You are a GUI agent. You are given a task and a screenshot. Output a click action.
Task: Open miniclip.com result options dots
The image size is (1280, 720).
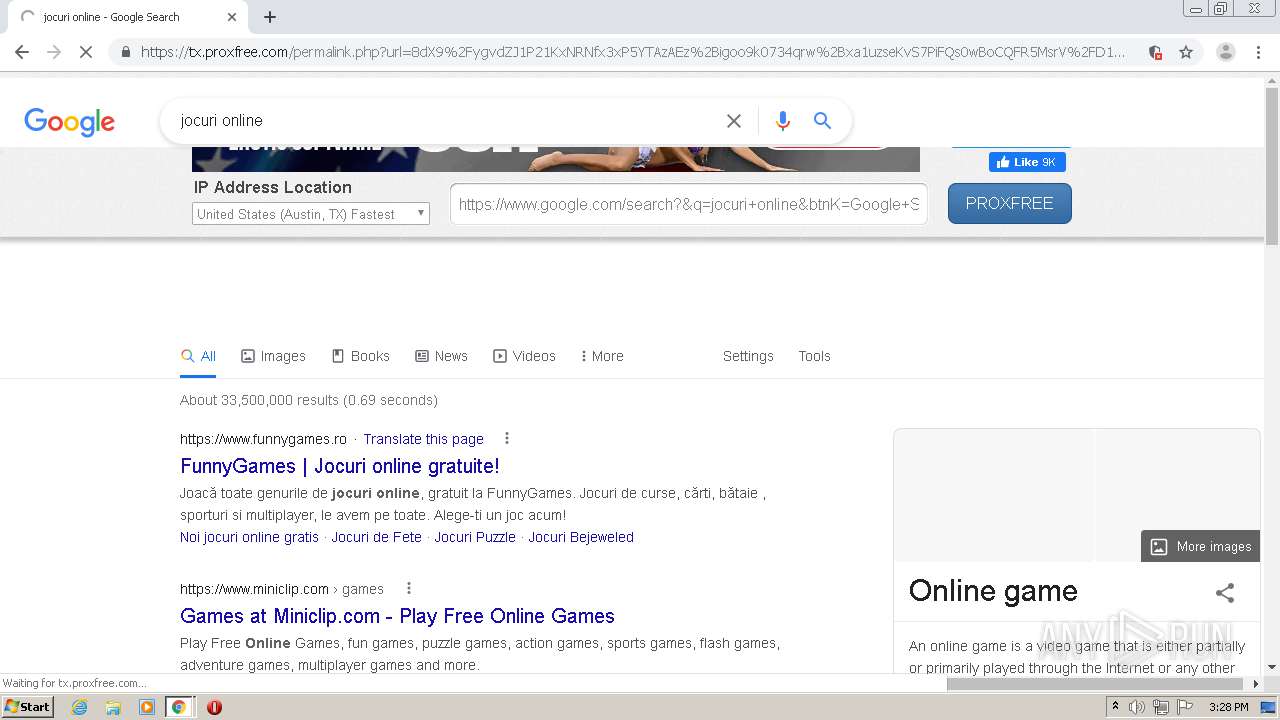[x=408, y=588]
